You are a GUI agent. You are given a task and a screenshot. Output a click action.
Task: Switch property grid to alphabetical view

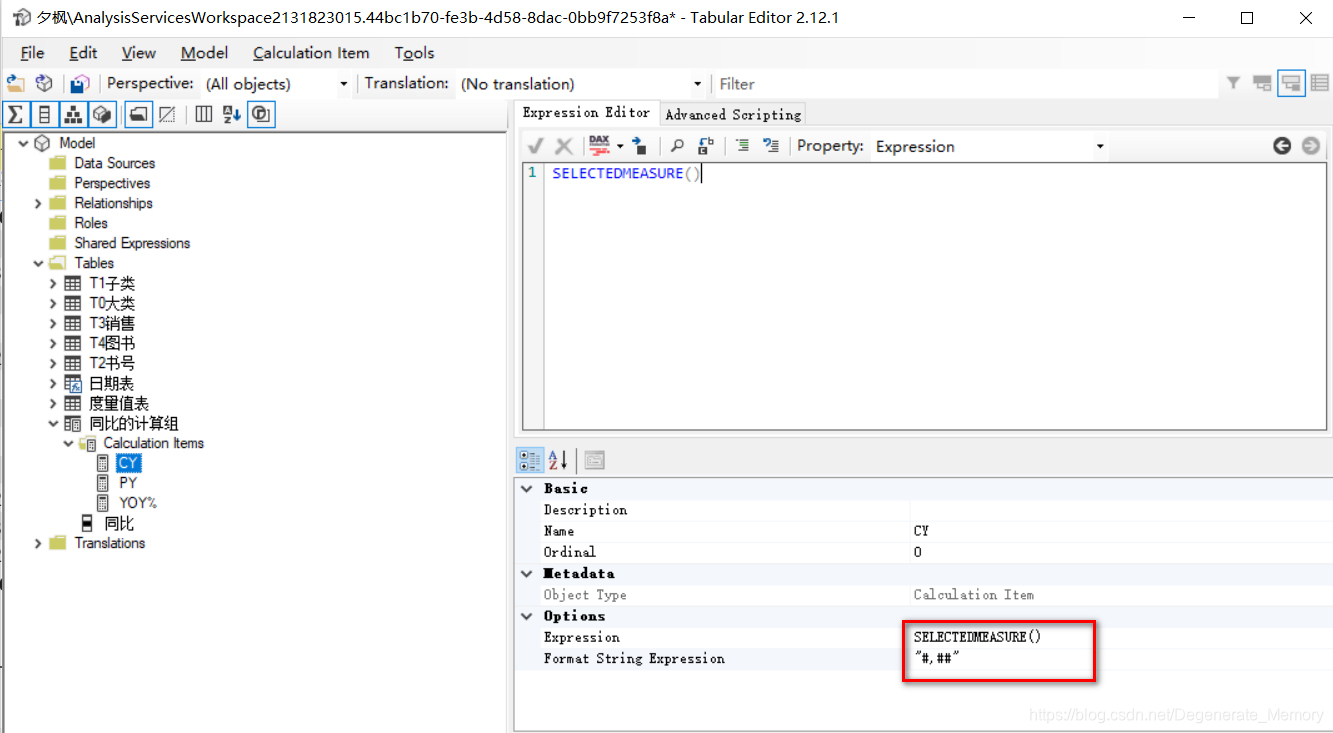(558, 460)
